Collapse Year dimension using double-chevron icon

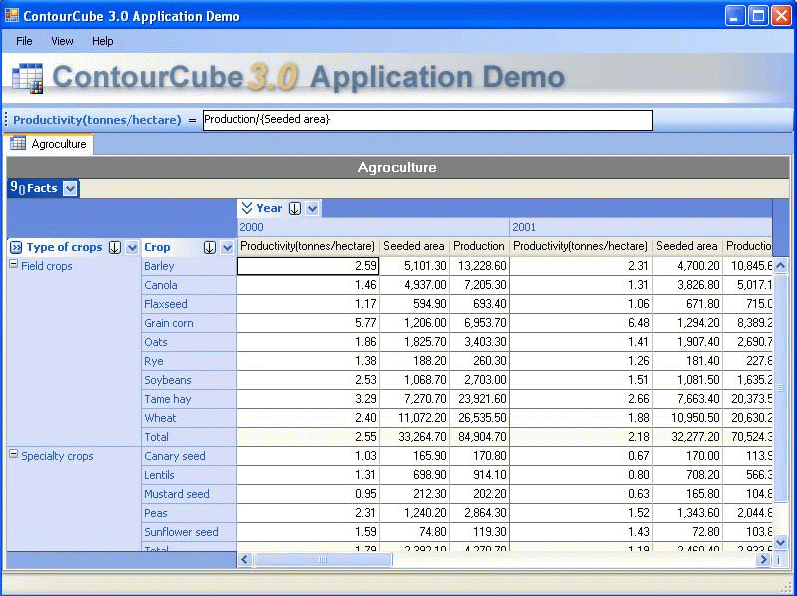247,208
